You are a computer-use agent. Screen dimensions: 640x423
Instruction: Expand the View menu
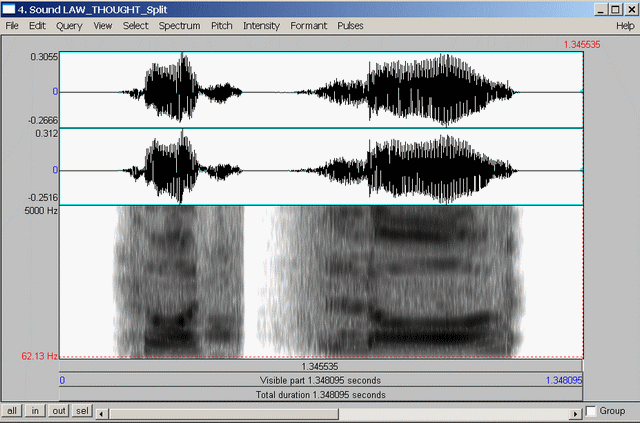[x=103, y=25]
